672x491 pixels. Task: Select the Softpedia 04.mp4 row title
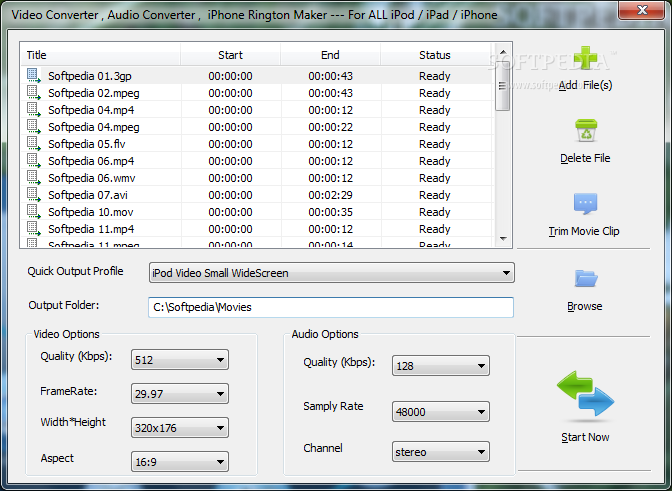coord(91,110)
